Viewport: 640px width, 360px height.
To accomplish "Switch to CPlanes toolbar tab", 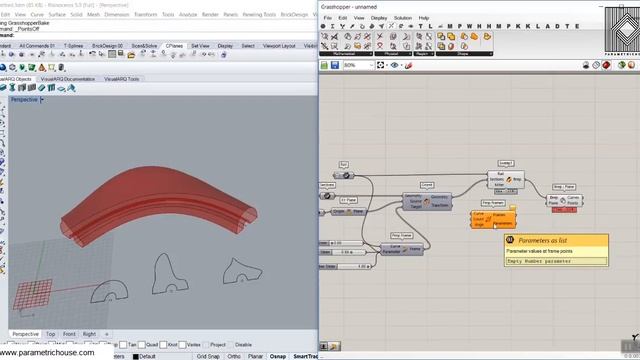I will coord(174,46).
